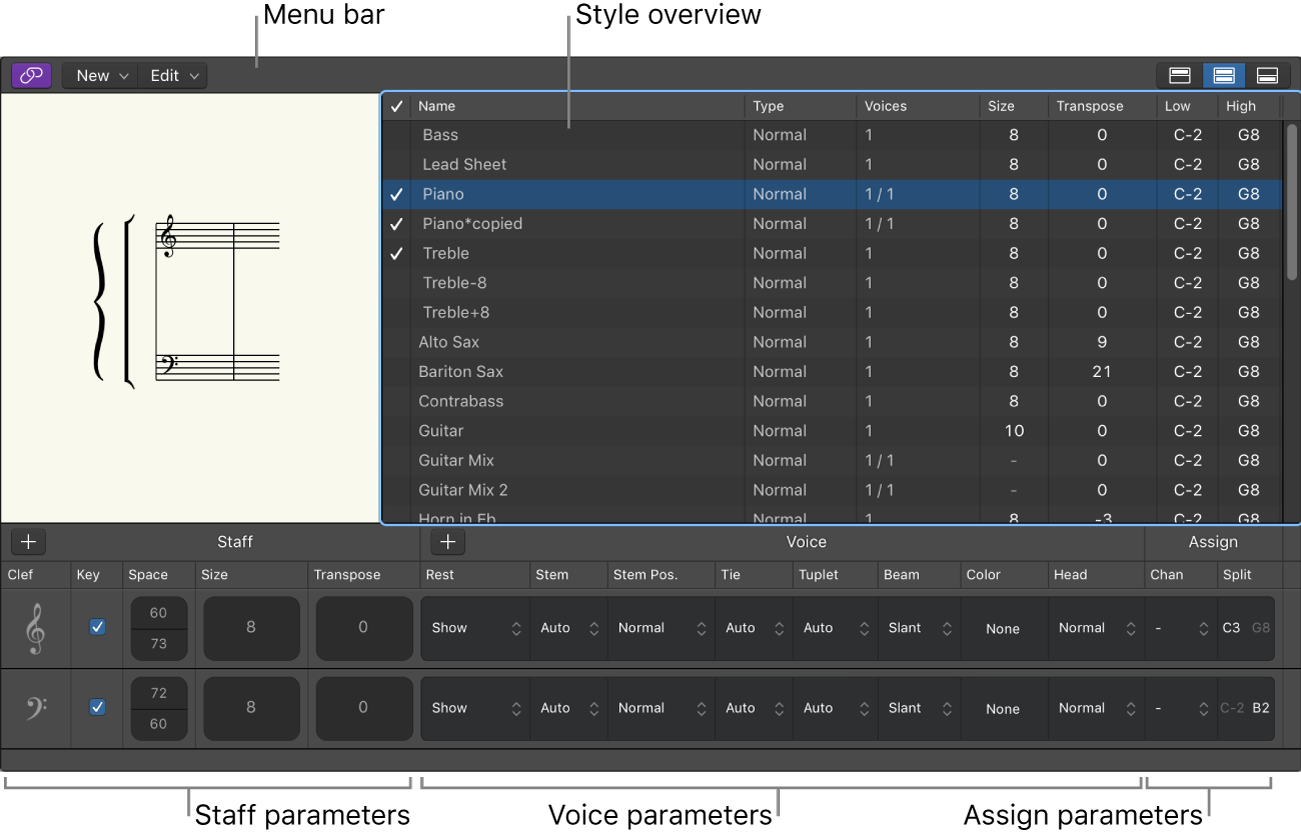The height and width of the screenshot is (838, 1301).
Task: Select the Bass style row
Action: point(832,135)
